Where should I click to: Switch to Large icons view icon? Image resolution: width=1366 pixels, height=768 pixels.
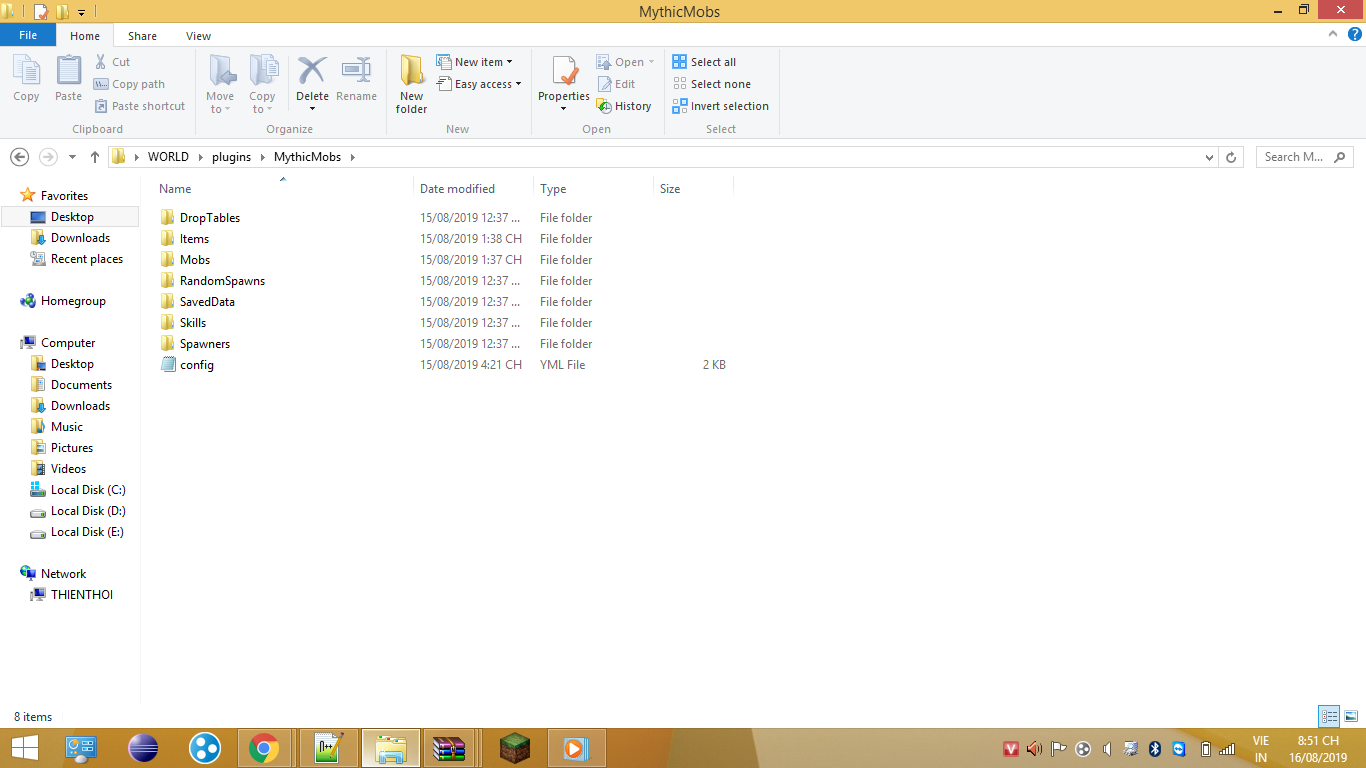pos(1351,716)
